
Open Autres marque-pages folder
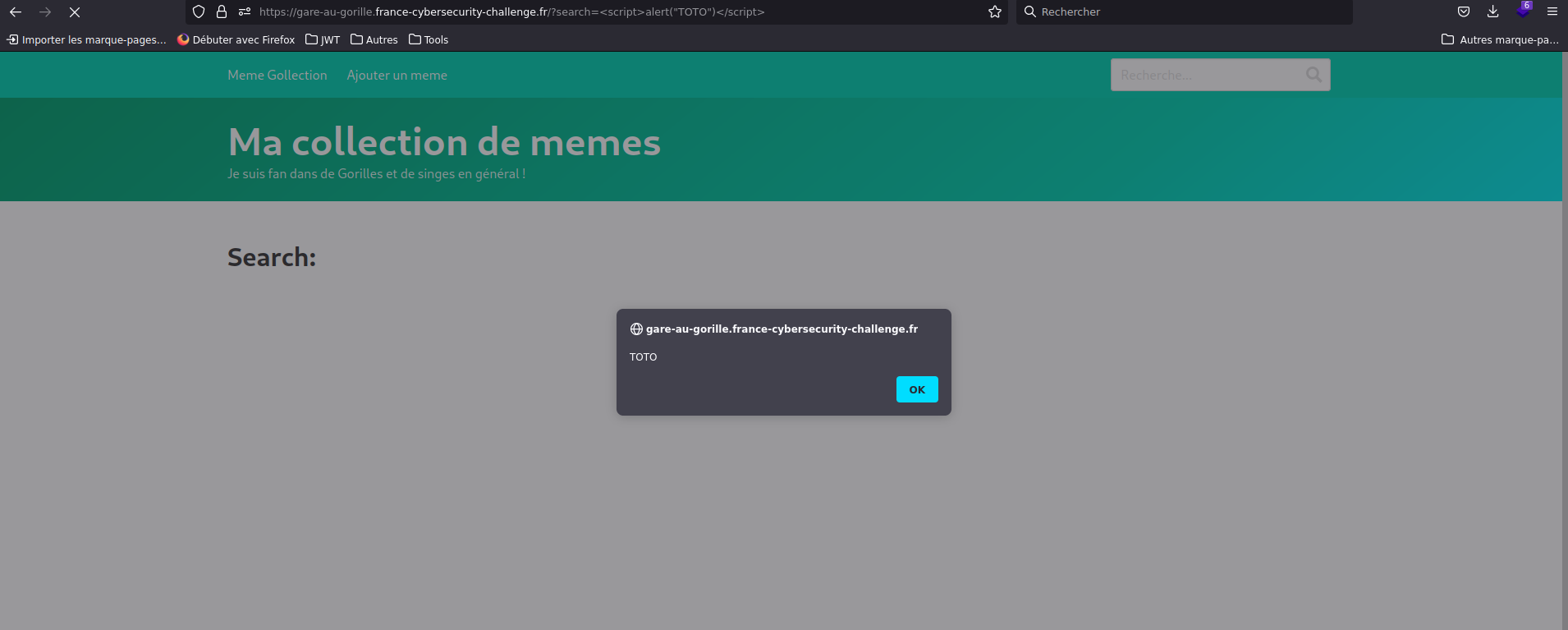pyautogui.click(x=1500, y=39)
